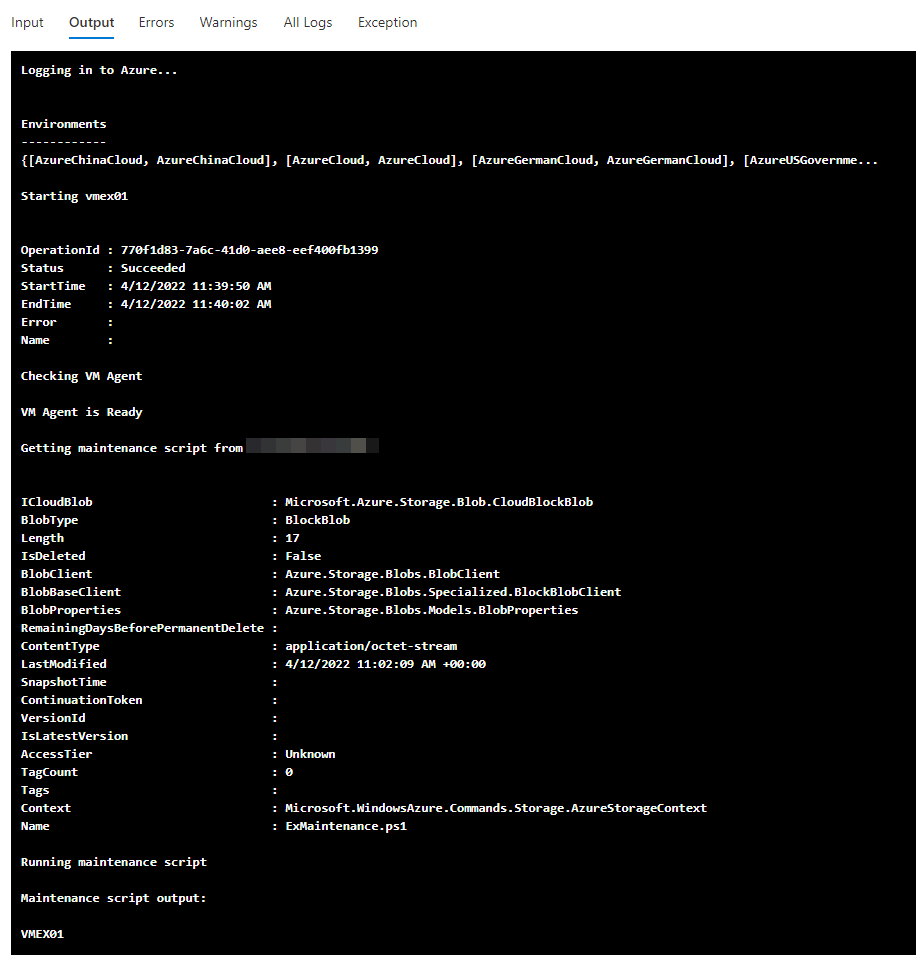The image size is (916, 955).
Task: Select the OperationId GUID value
Action: [249, 250]
